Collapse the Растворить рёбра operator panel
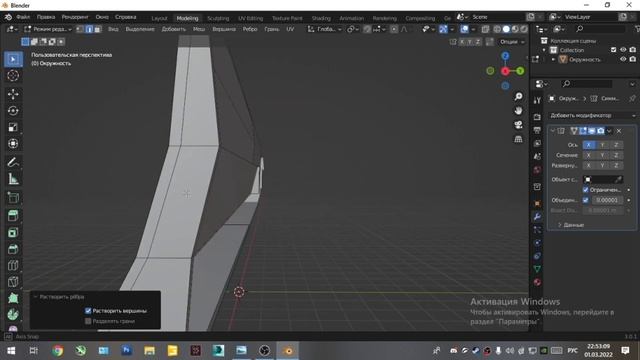This screenshot has height=360, width=640. [36, 297]
